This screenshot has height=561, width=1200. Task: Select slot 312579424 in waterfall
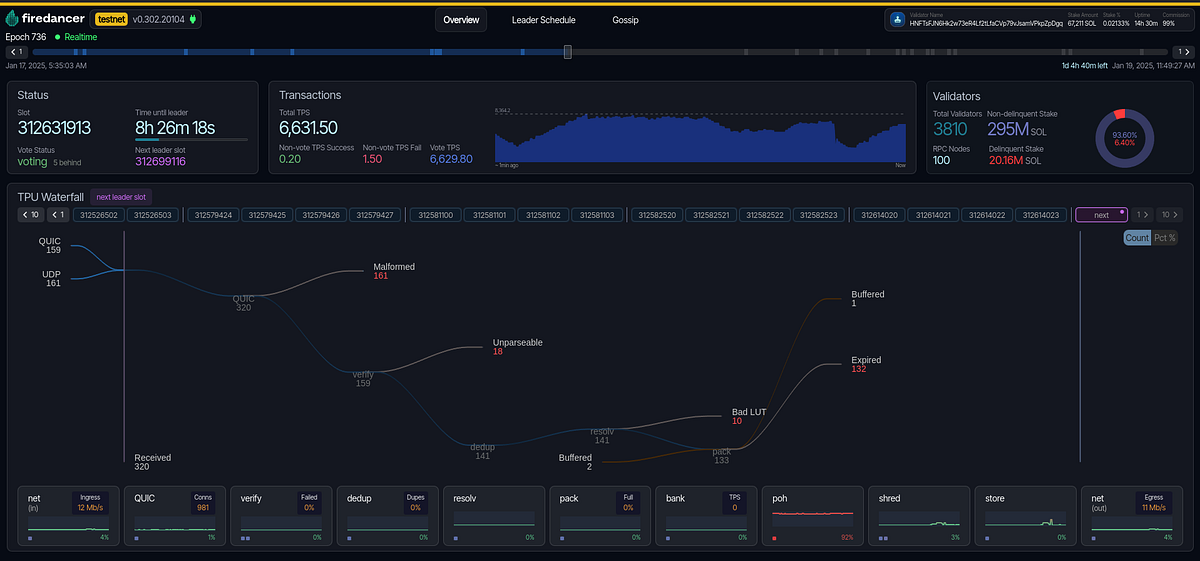pos(213,214)
